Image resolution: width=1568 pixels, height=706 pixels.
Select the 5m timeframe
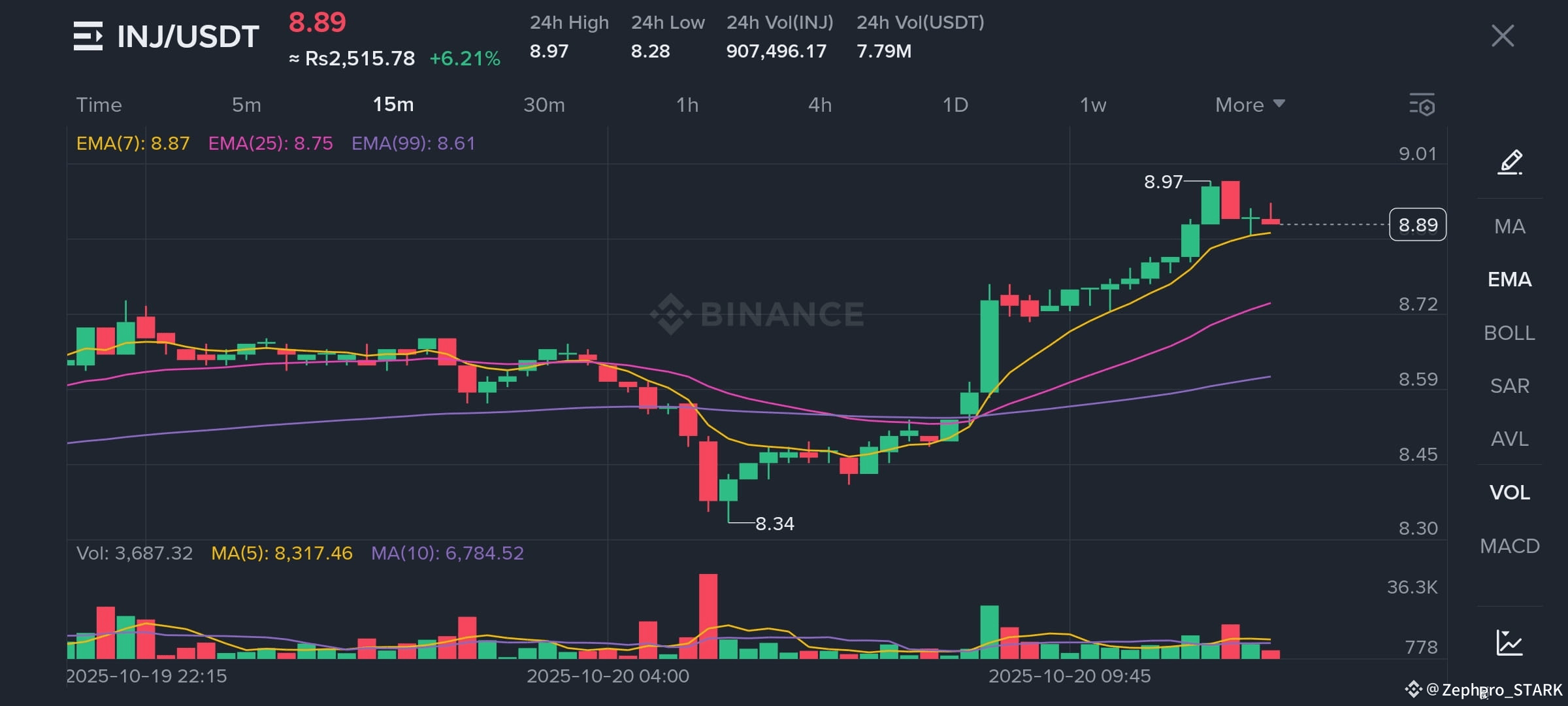pos(246,105)
